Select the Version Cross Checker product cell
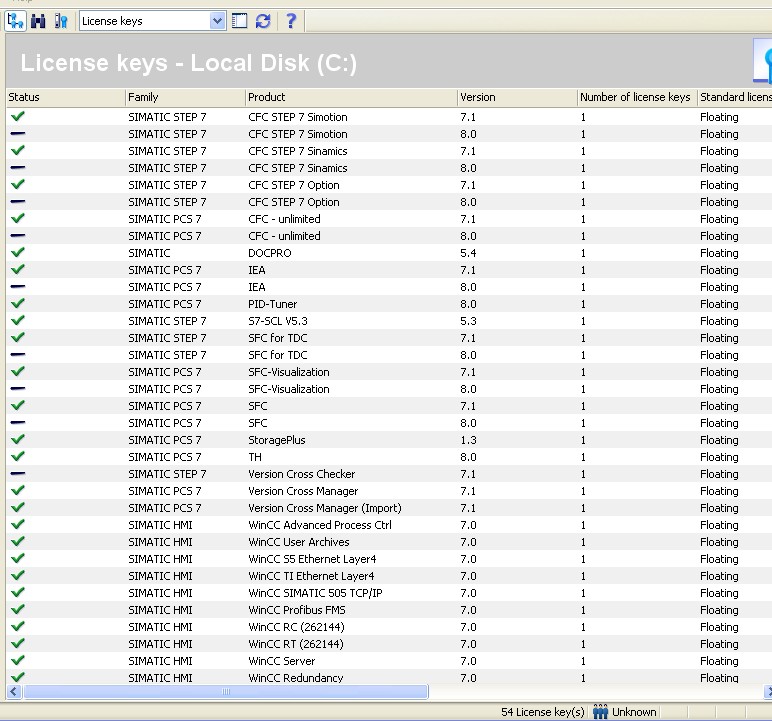Image resolution: width=772 pixels, height=721 pixels. (x=301, y=474)
